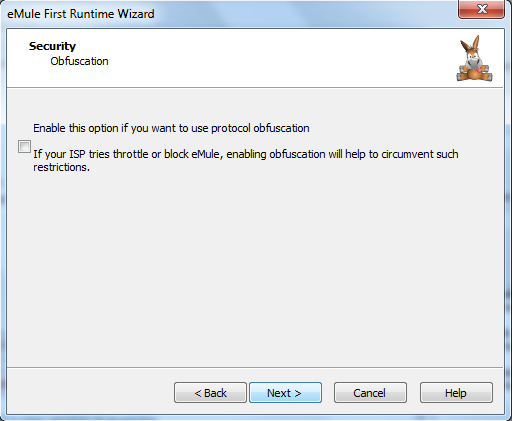Proceed with the 'Next >' button
Viewport: 512px width, 421px height.
[285, 393]
